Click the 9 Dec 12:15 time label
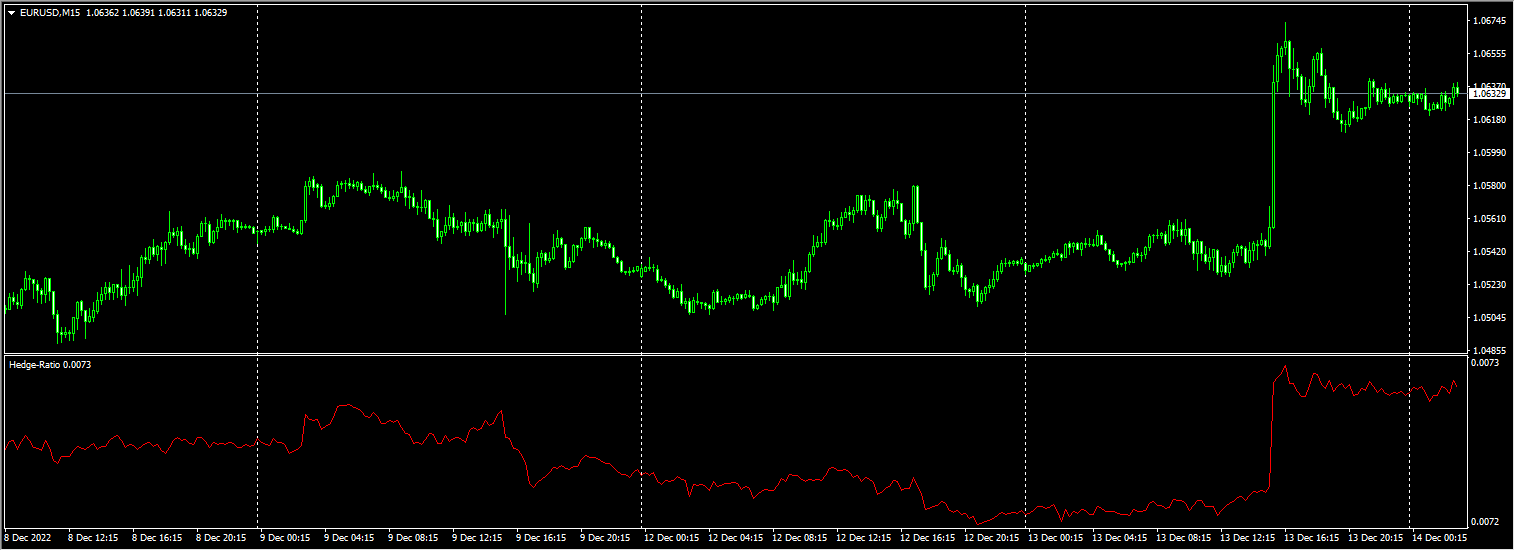 coord(477,537)
